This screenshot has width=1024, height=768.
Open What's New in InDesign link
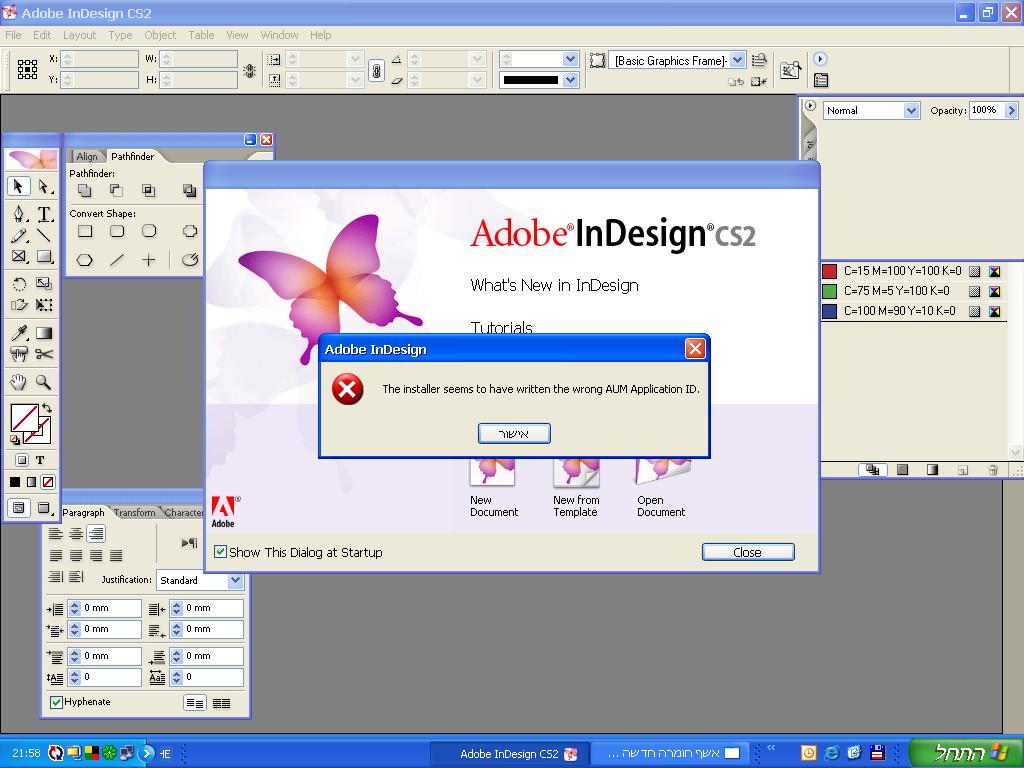click(554, 285)
